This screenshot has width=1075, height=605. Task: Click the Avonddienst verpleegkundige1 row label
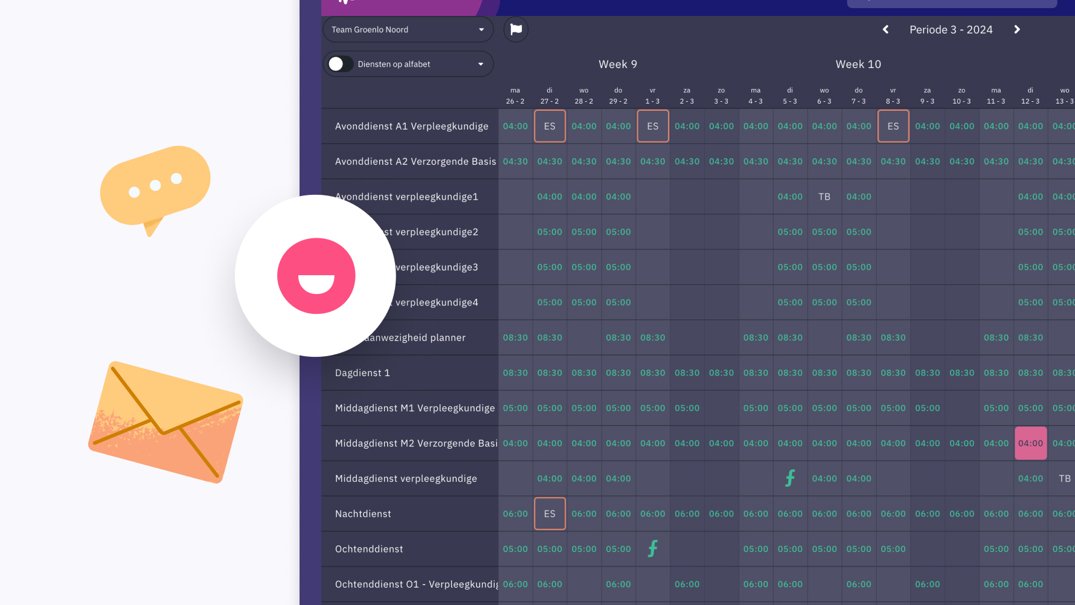click(407, 197)
